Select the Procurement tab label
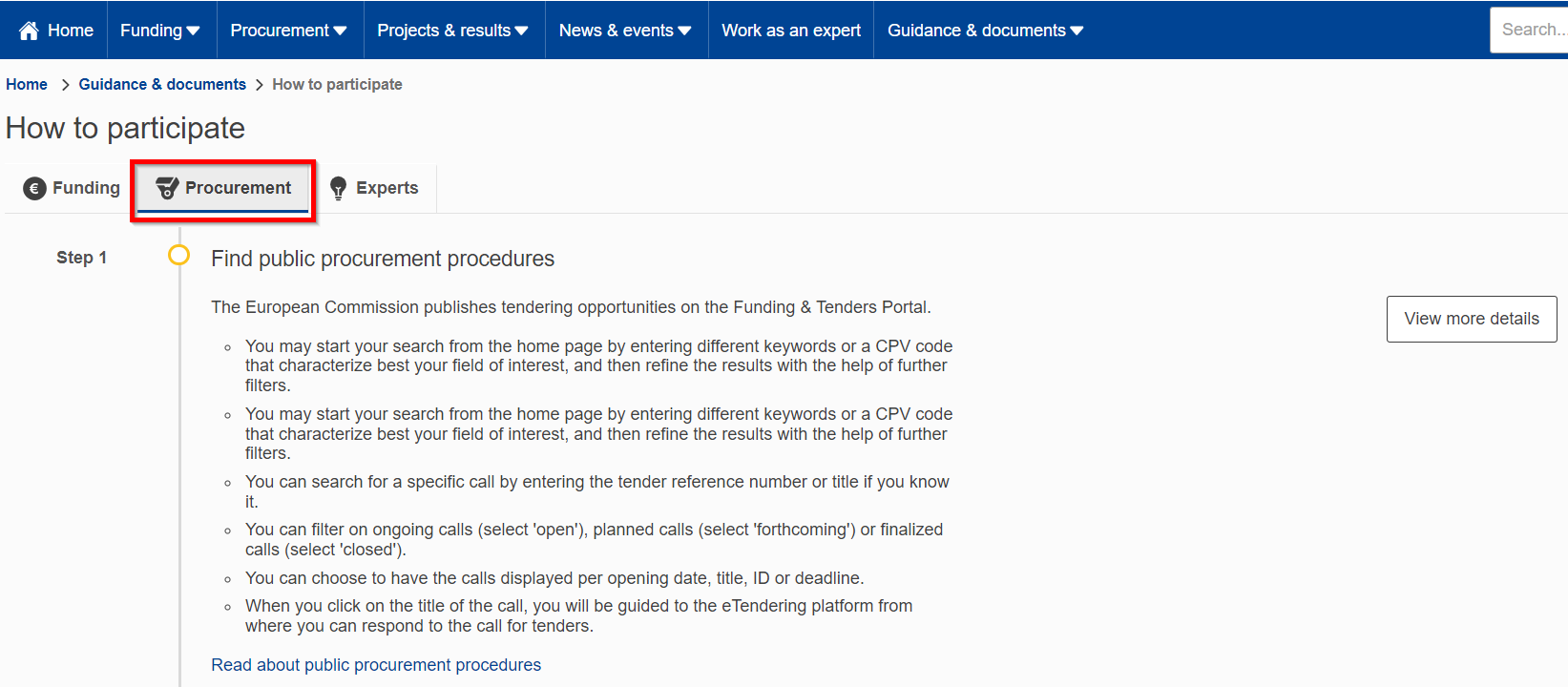 click(x=239, y=188)
